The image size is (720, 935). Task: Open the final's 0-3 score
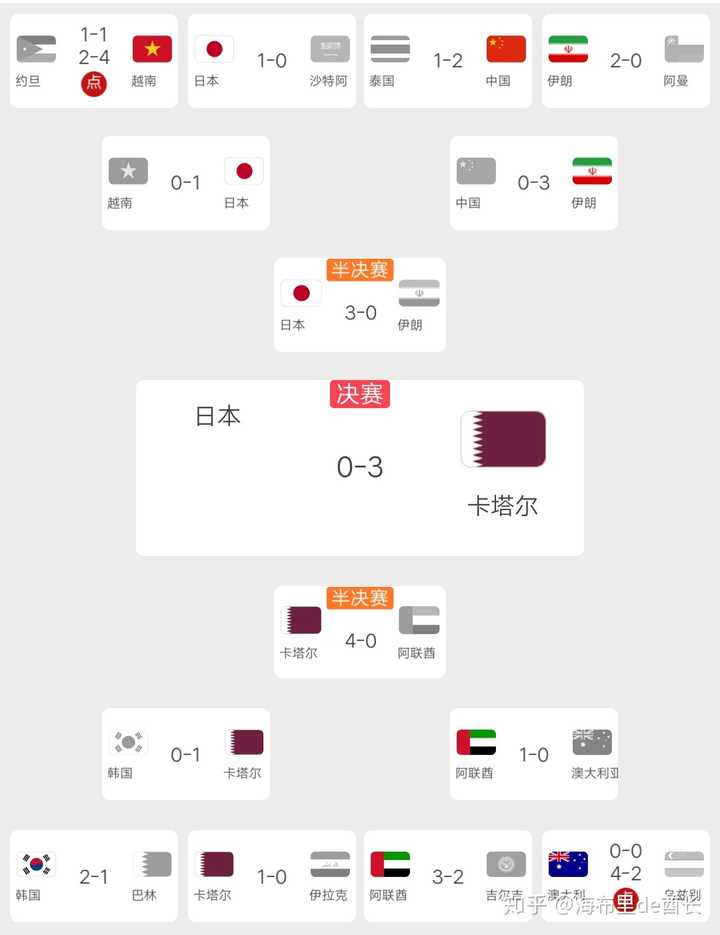pos(360,467)
